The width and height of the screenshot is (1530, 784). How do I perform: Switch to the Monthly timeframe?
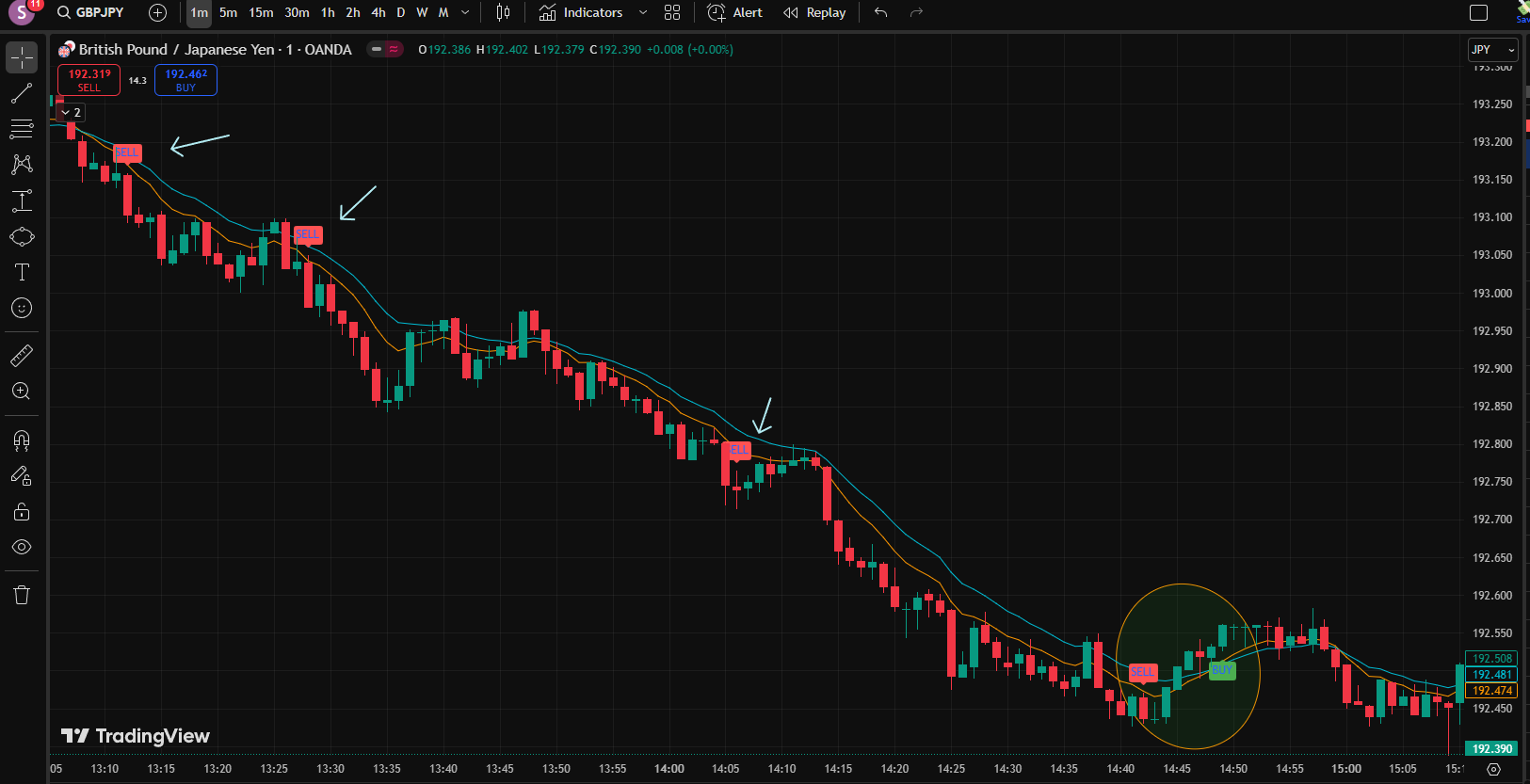pos(443,12)
